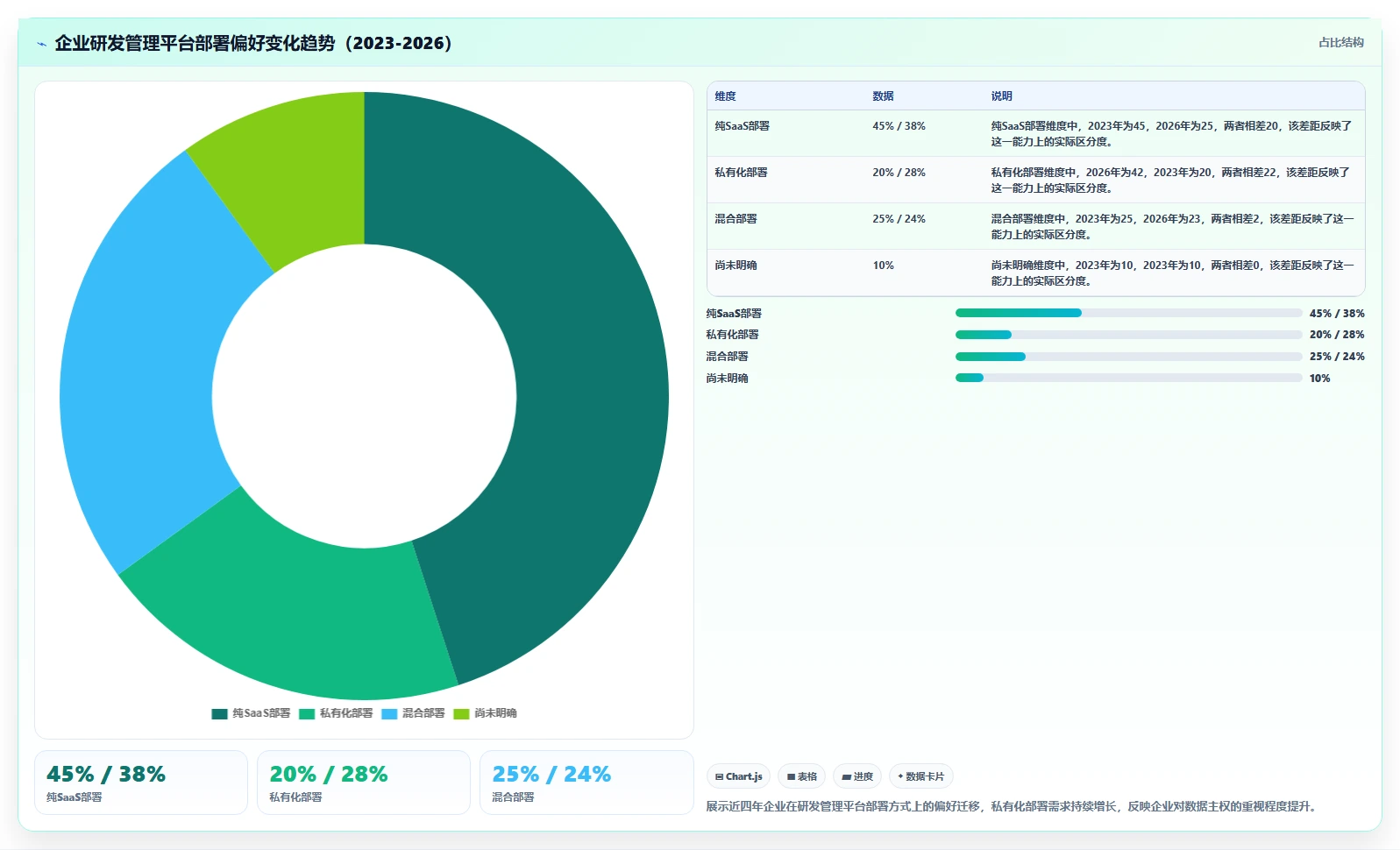
Task: Open the 25% / 24% 混合部署 stat card
Action: coord(586,783)
